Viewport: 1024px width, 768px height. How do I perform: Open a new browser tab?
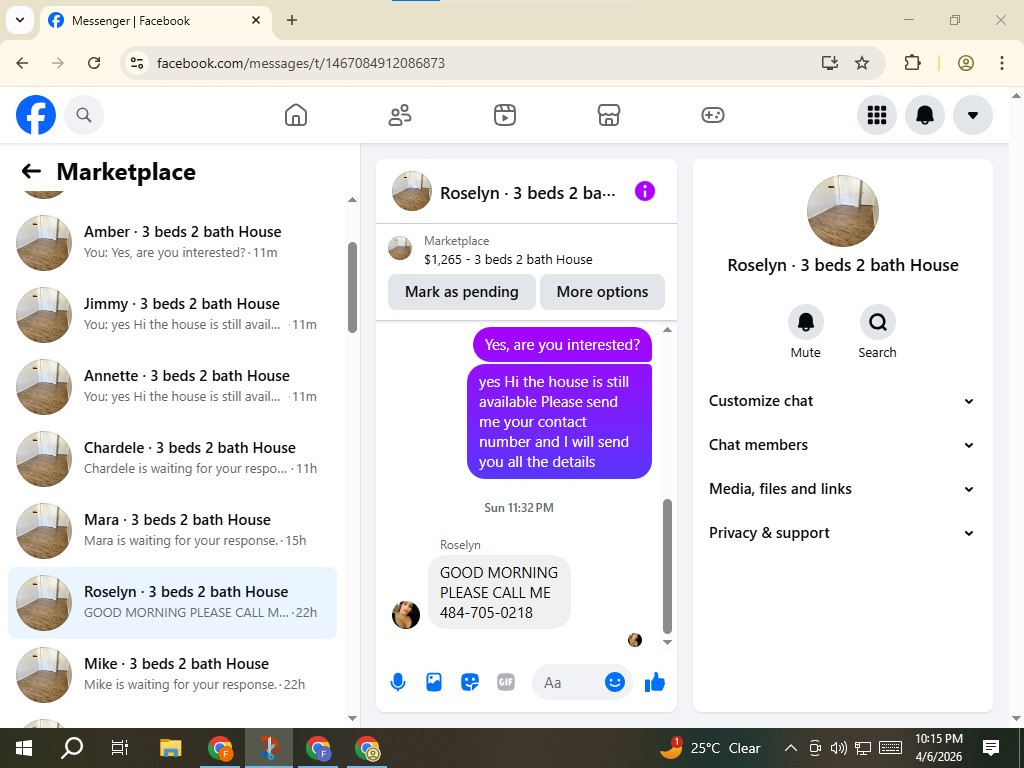point(292,20)
